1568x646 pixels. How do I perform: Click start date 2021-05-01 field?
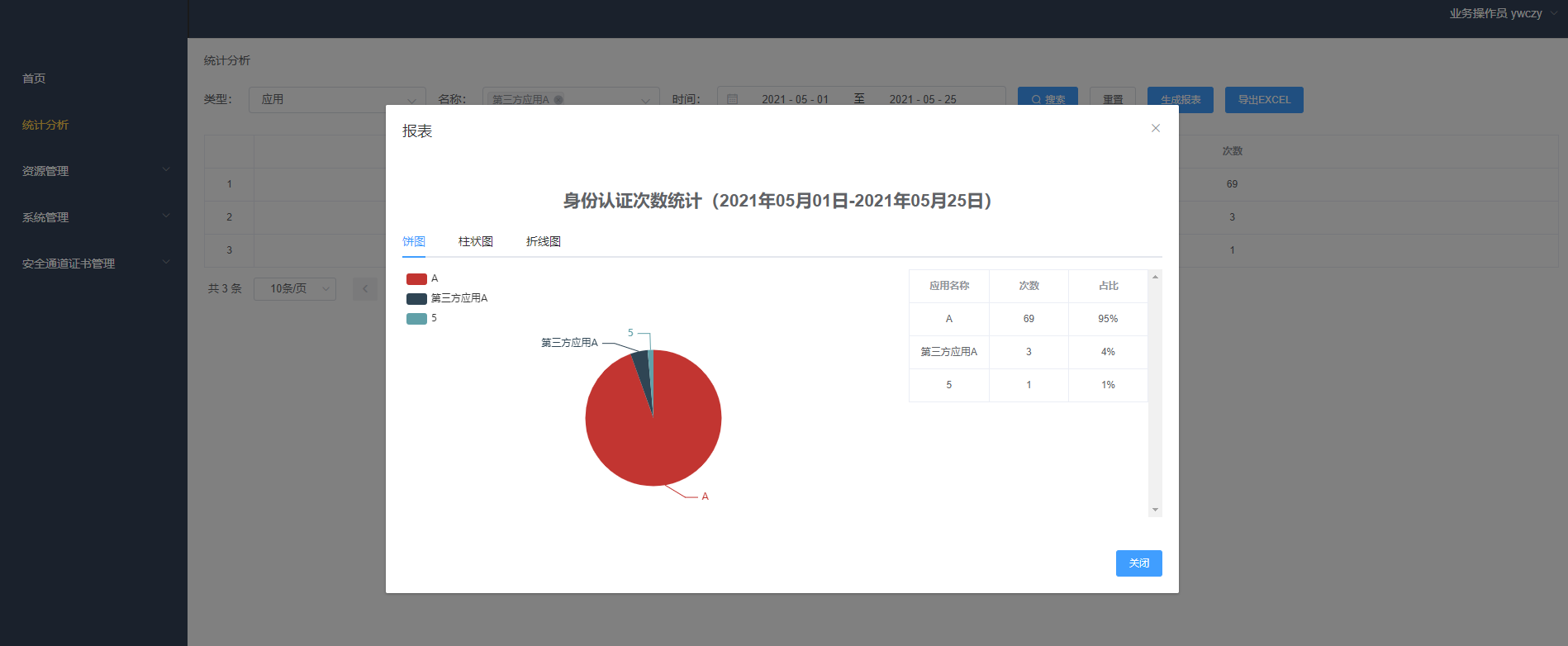click(x=795, y=99)
